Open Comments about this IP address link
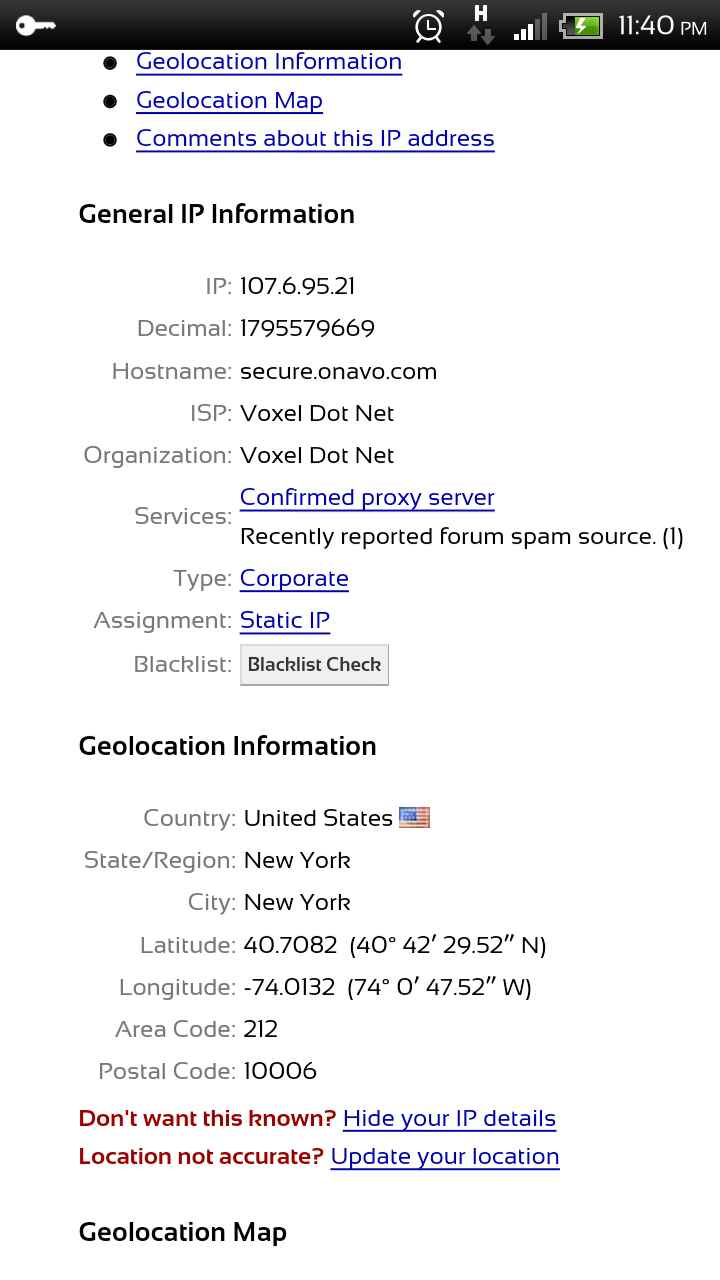Screen dimensions: 720x1280 (x=315, y=139)
